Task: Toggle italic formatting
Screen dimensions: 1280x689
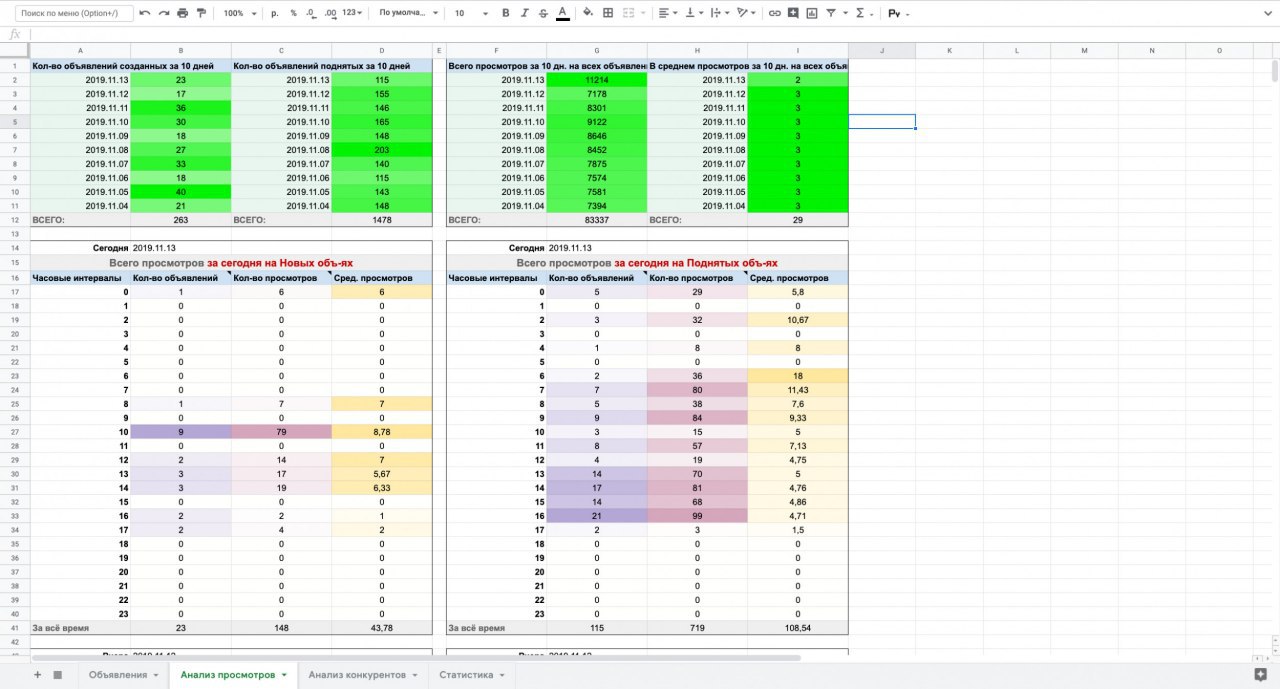Action: click(x=525, y=14)
